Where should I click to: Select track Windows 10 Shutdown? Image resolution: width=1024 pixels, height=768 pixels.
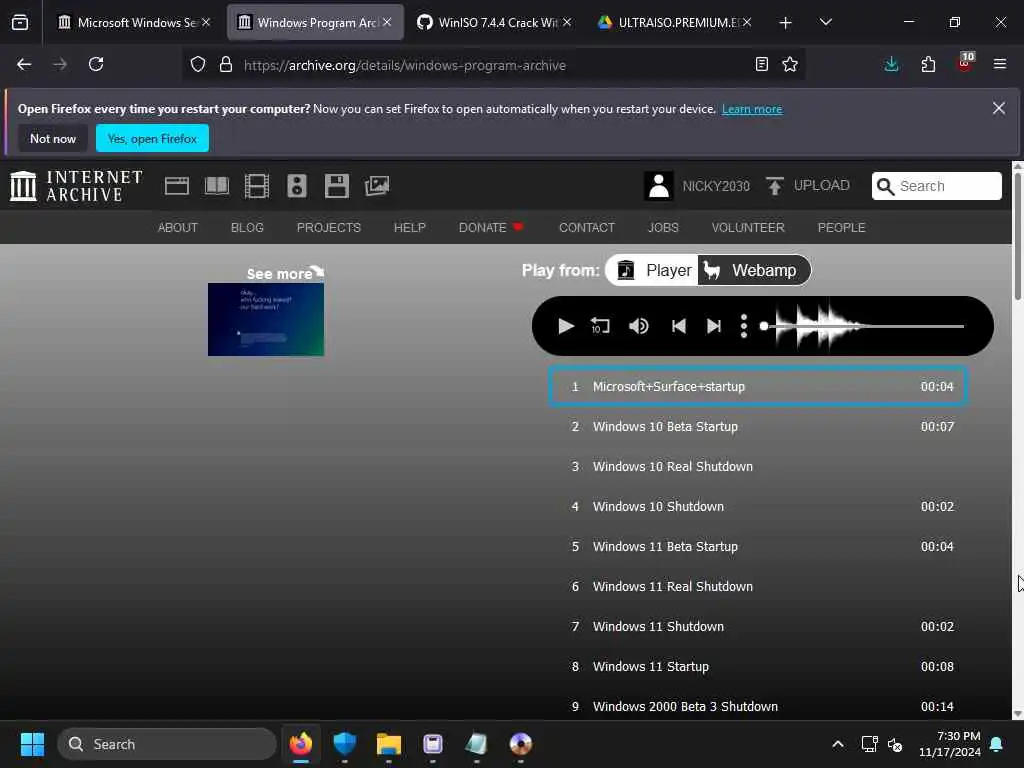(x=758, y=506)
